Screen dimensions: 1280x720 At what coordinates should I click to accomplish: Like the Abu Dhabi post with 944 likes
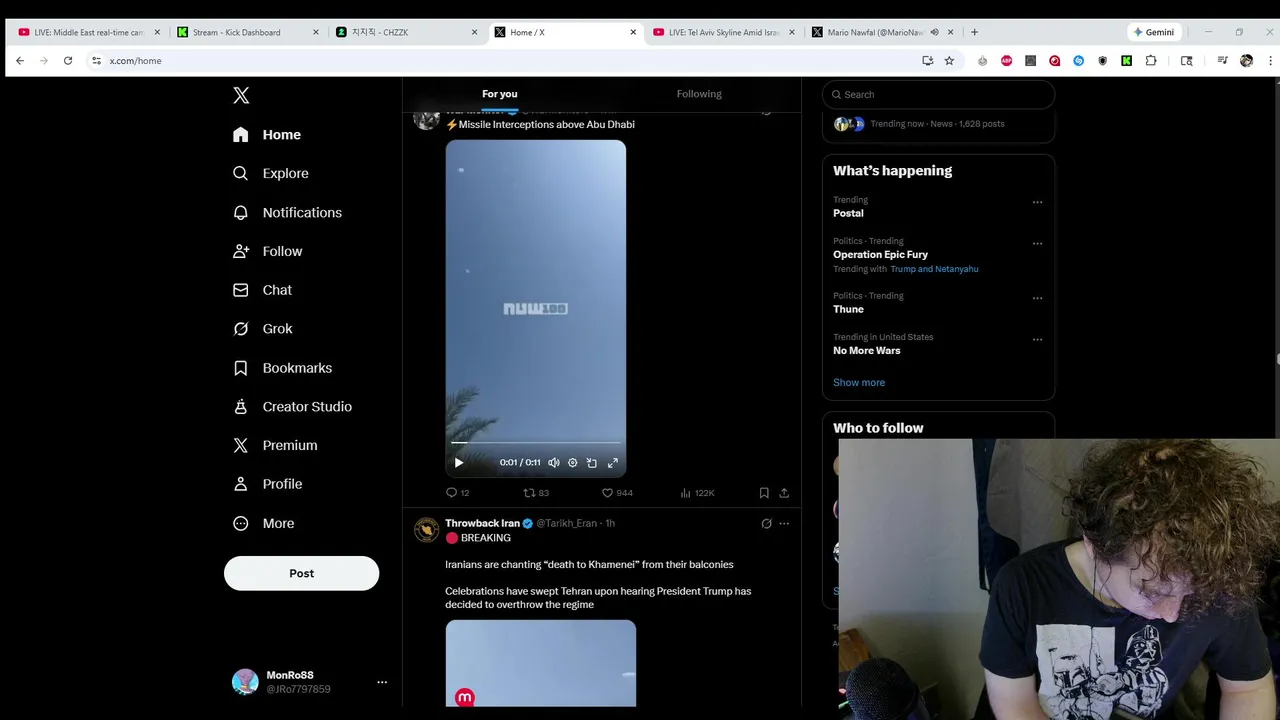click(x=617, y=493)
